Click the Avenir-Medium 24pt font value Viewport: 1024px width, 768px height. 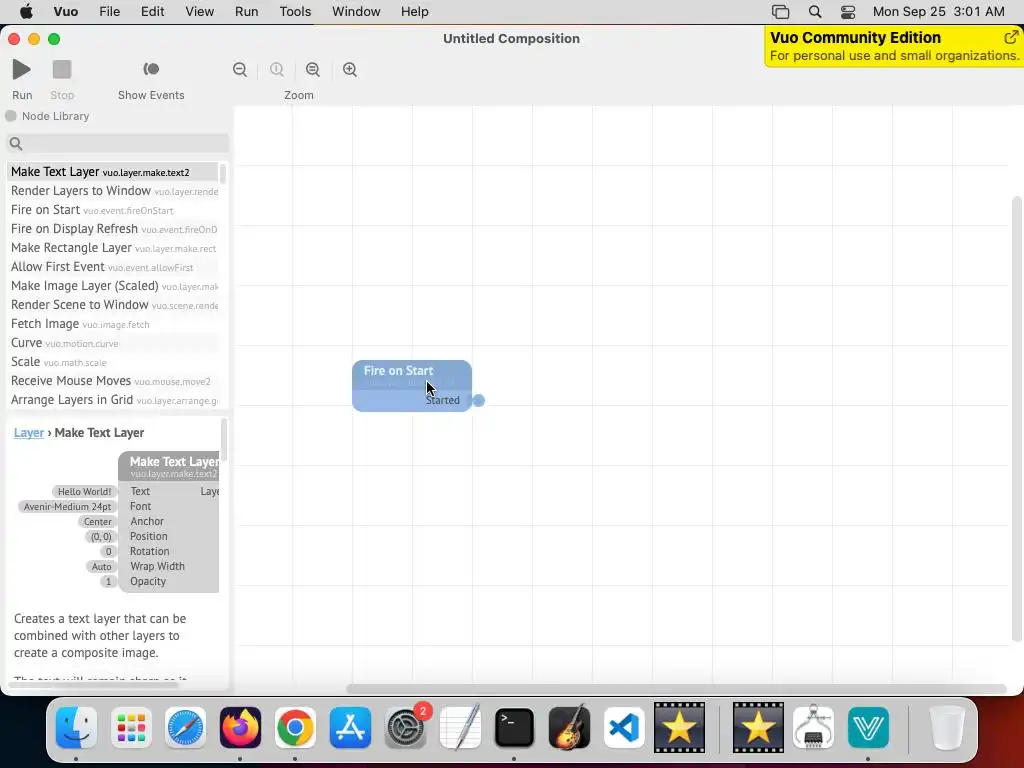(67, 506)
